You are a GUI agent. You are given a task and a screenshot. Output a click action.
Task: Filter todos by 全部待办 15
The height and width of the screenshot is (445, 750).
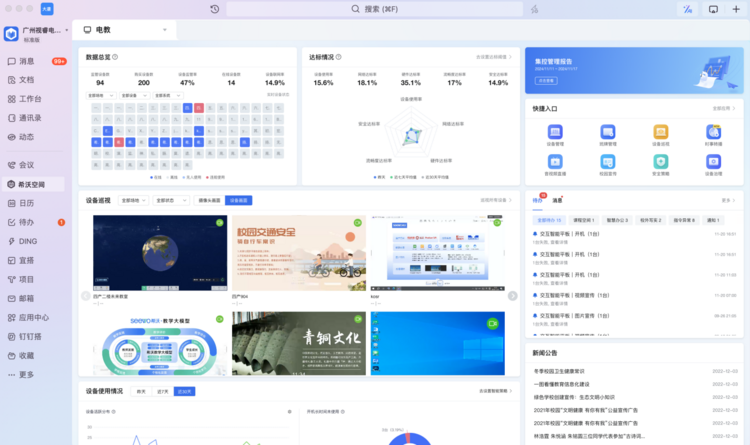click(x=549, y=220)
